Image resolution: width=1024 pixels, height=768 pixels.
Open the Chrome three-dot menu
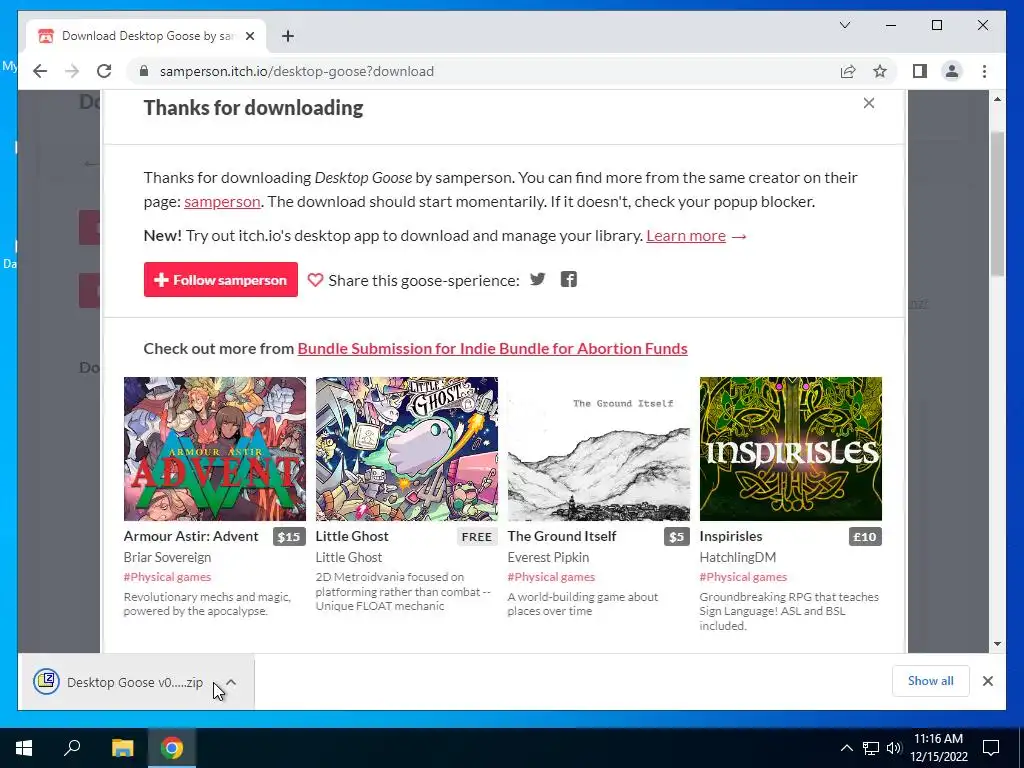984,71
